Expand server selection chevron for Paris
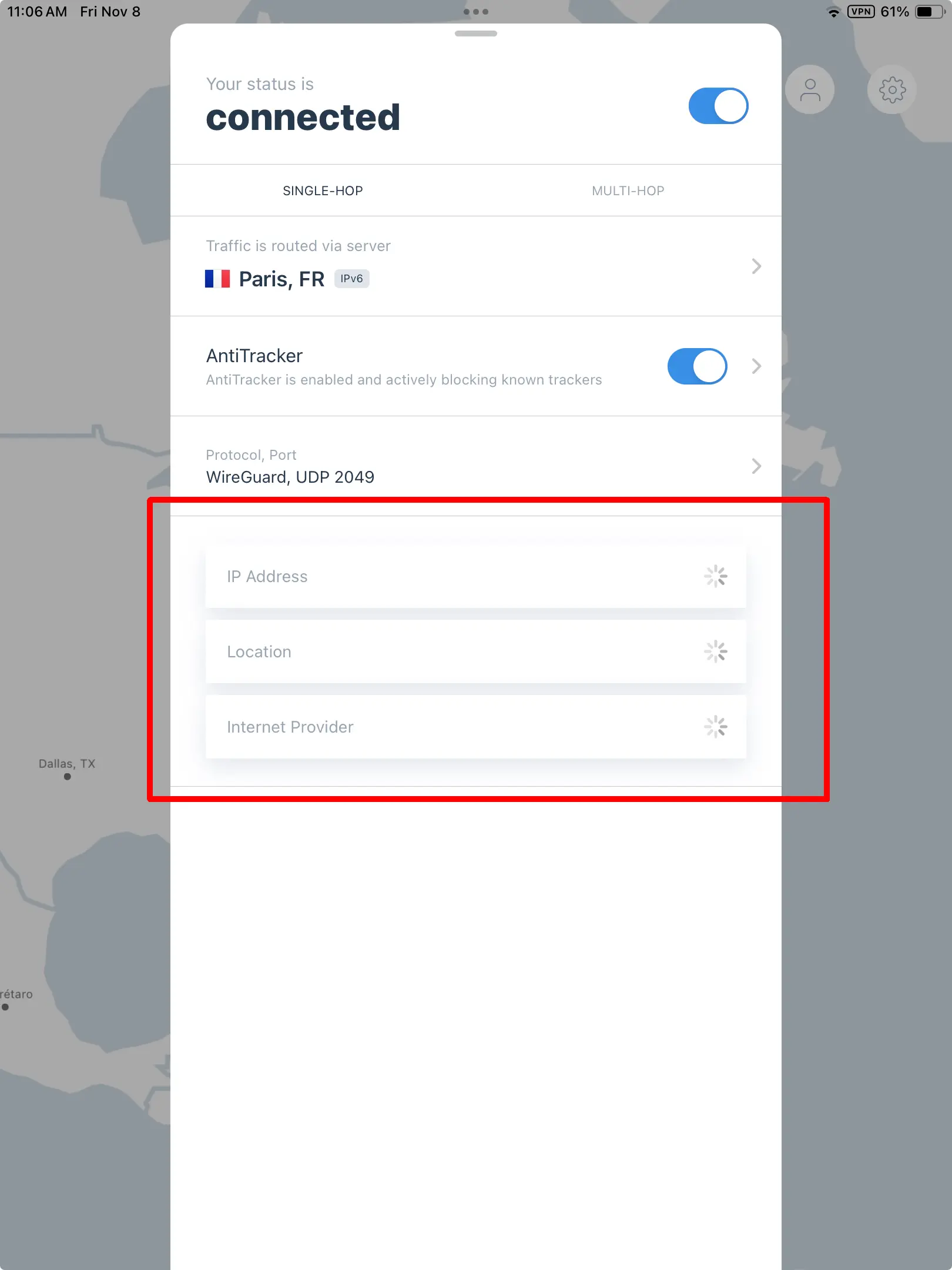The width and height of the screenshot is (952, 1270). point(756,266)
